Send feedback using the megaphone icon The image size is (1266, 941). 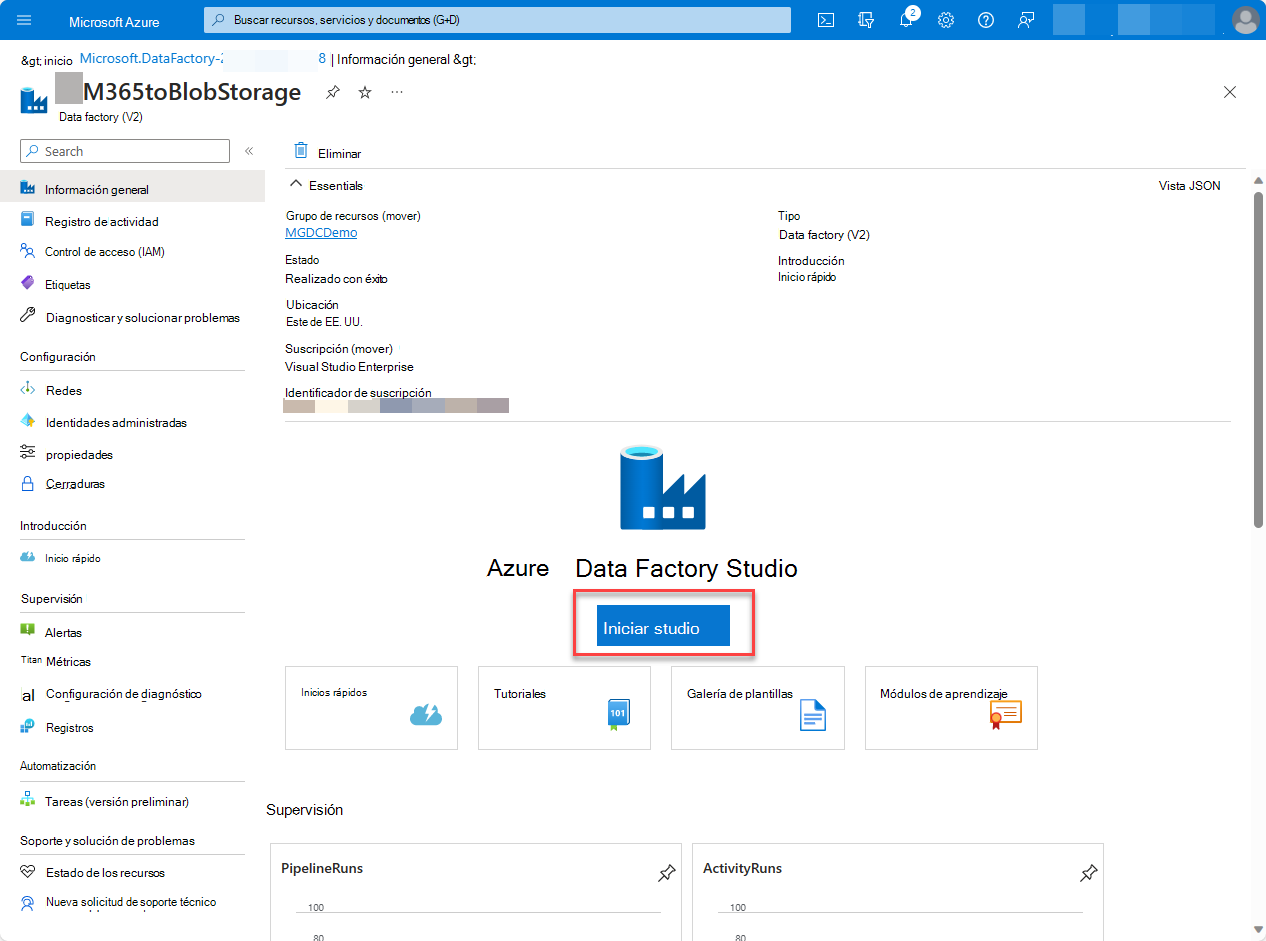[x=1026, y=19]
